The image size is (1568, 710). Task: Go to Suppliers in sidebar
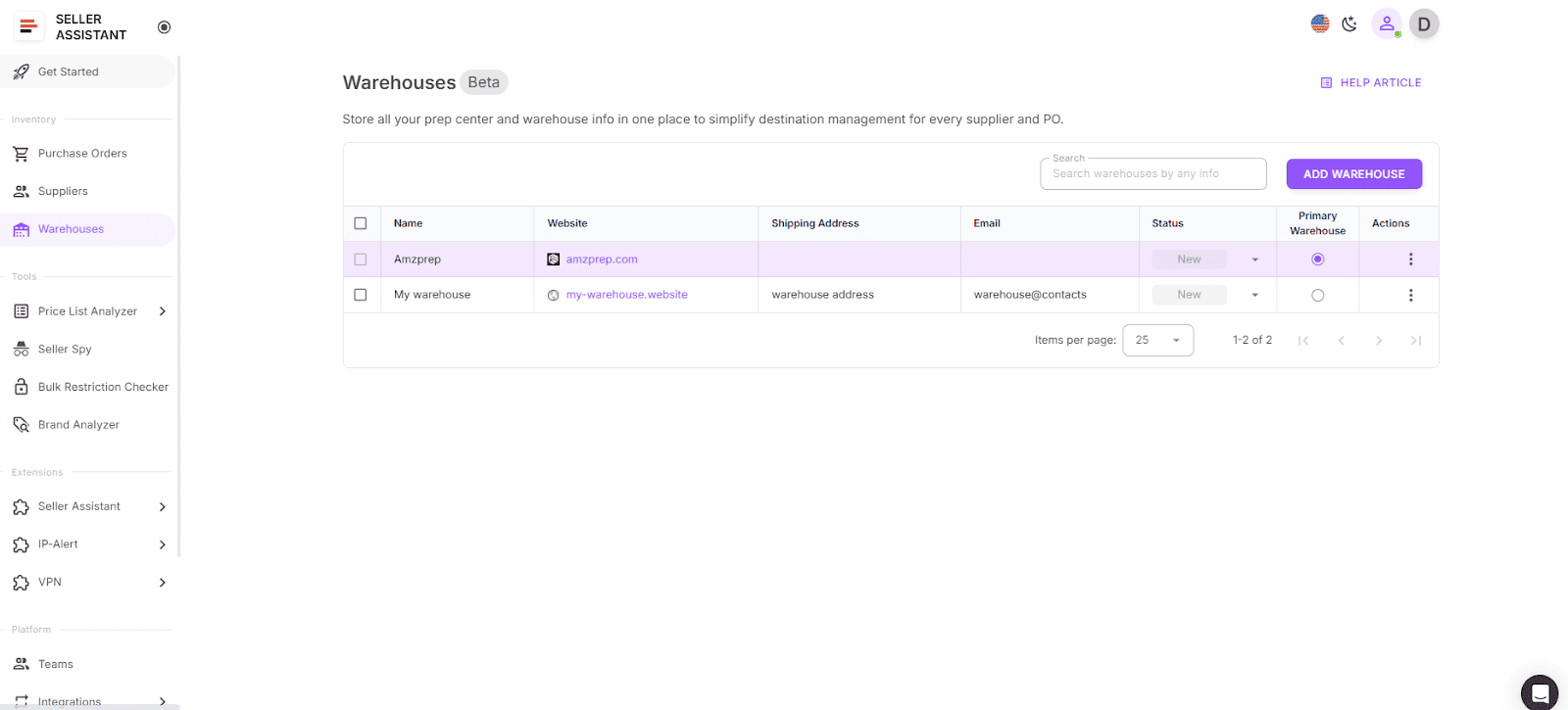(x=63, y=191)
